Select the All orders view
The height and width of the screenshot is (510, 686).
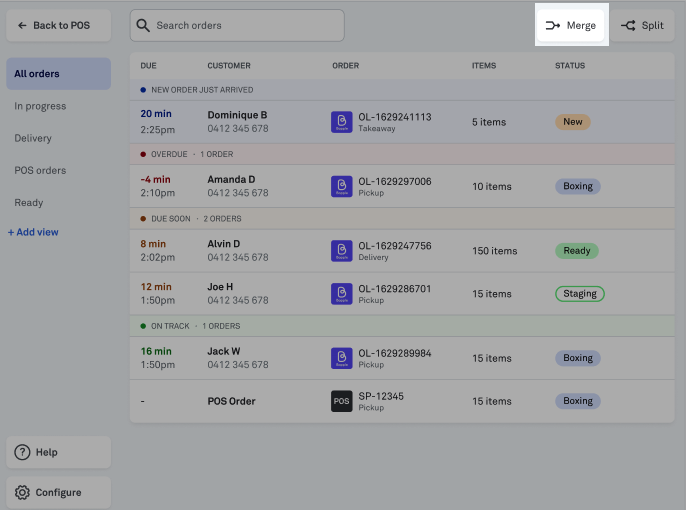(59, 73)
